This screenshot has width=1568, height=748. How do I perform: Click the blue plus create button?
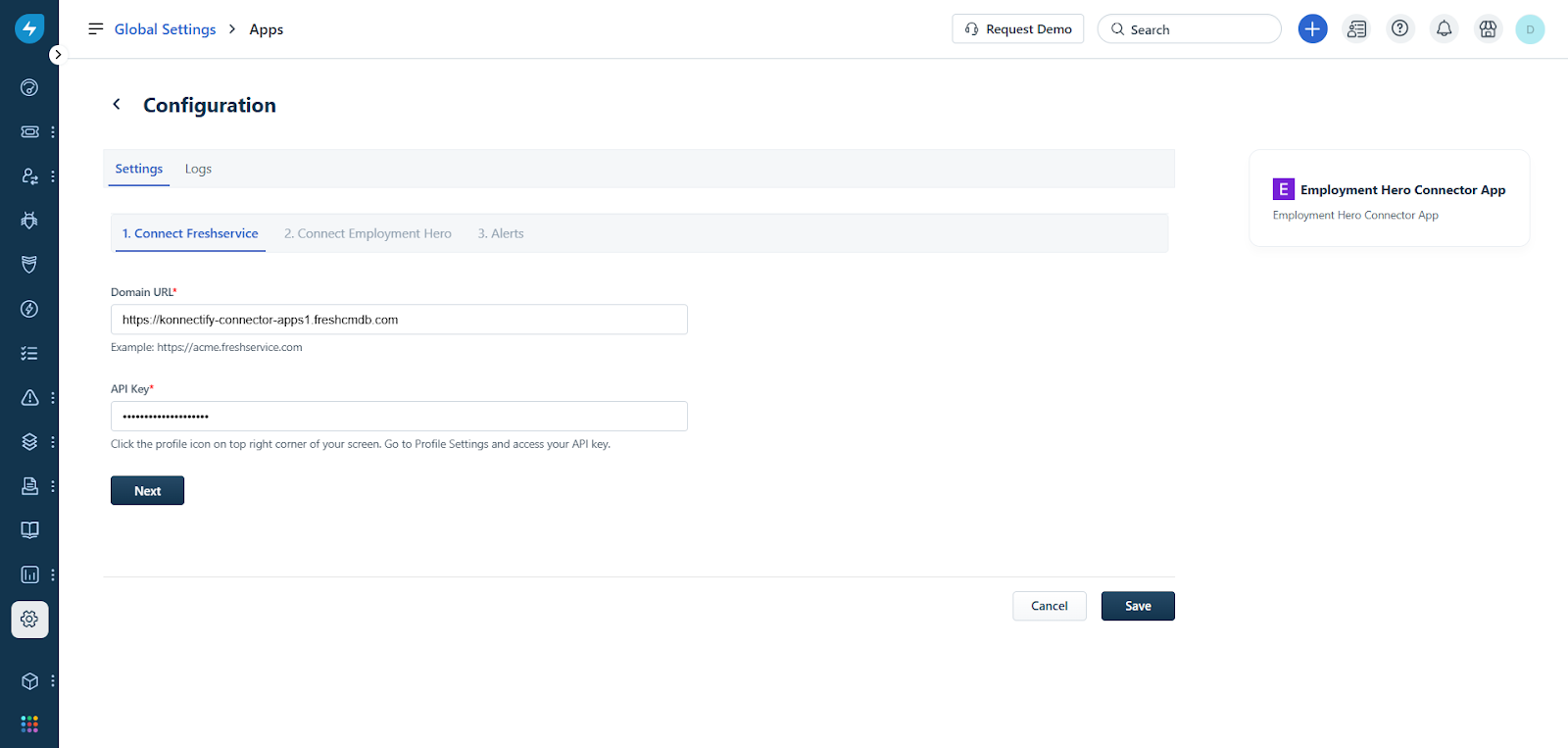[1312, 29]
